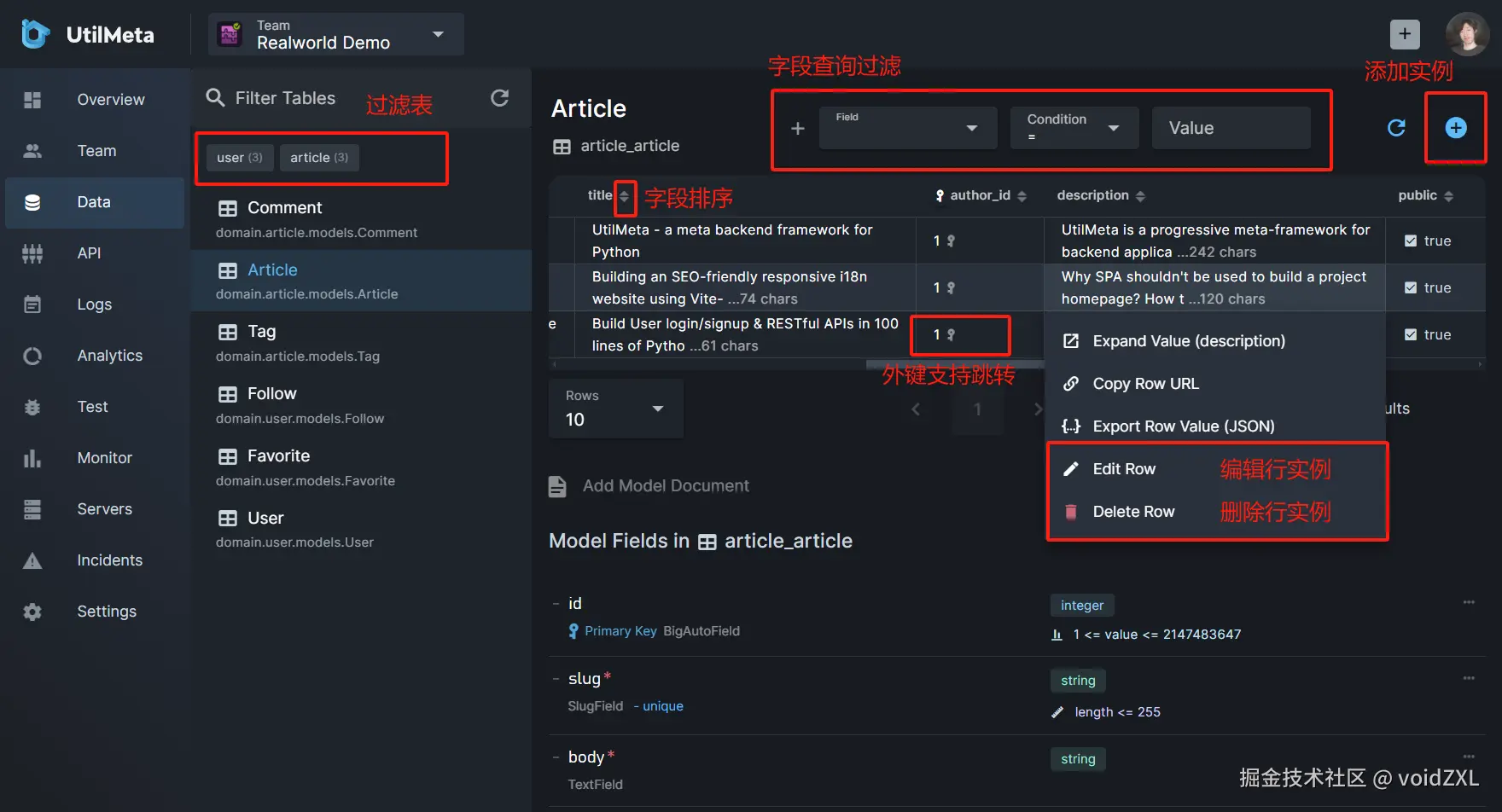Open more options for the slug field

click(x=1469, y=678)
